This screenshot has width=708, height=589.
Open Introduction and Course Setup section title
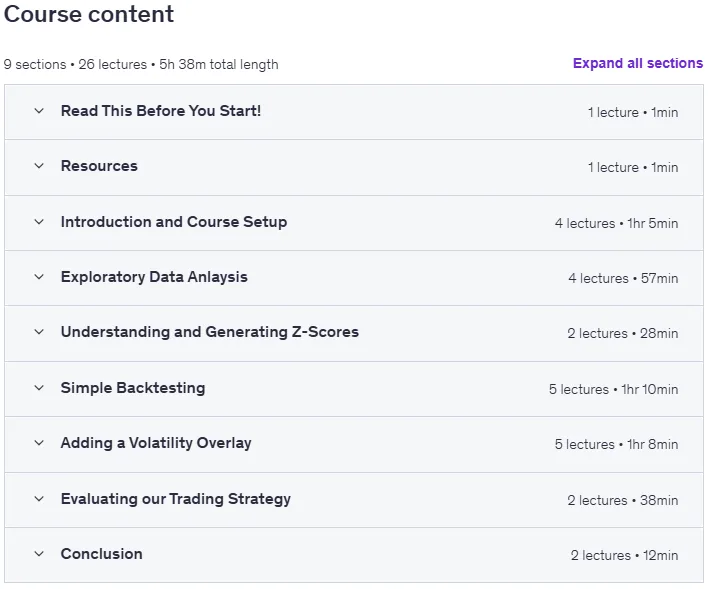[x=174, y=222]
